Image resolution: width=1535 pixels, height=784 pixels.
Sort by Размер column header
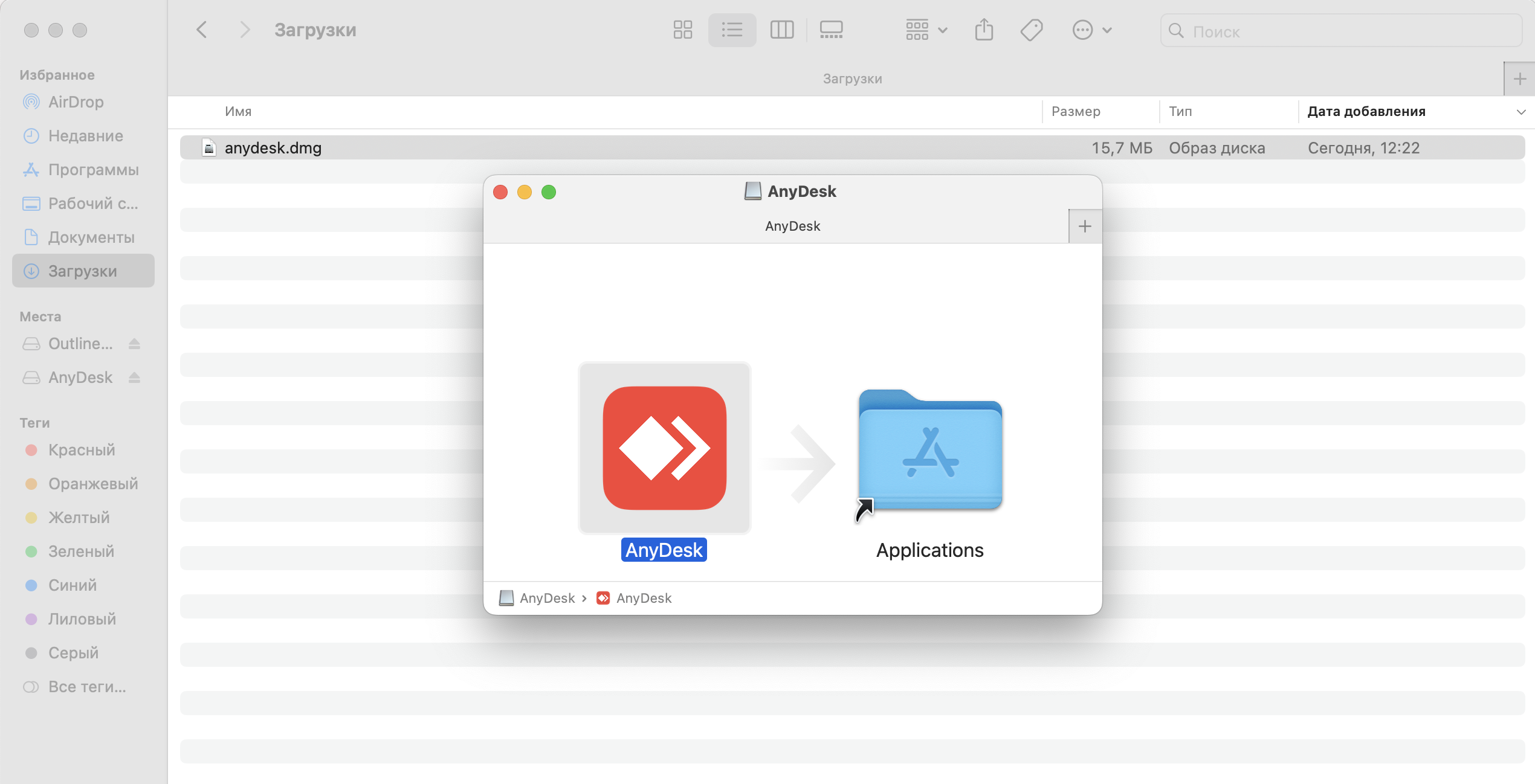pyautogui.click(x=1076, y=111)
